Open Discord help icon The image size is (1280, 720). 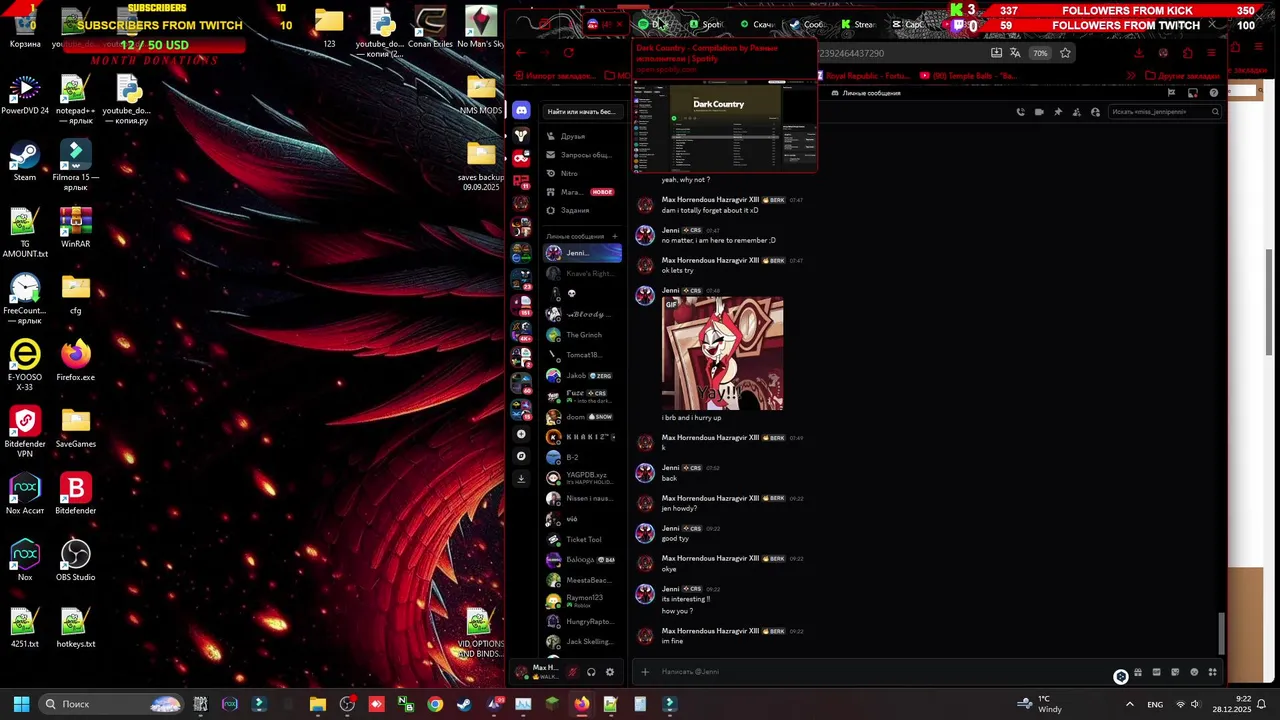click(1213, 93)
